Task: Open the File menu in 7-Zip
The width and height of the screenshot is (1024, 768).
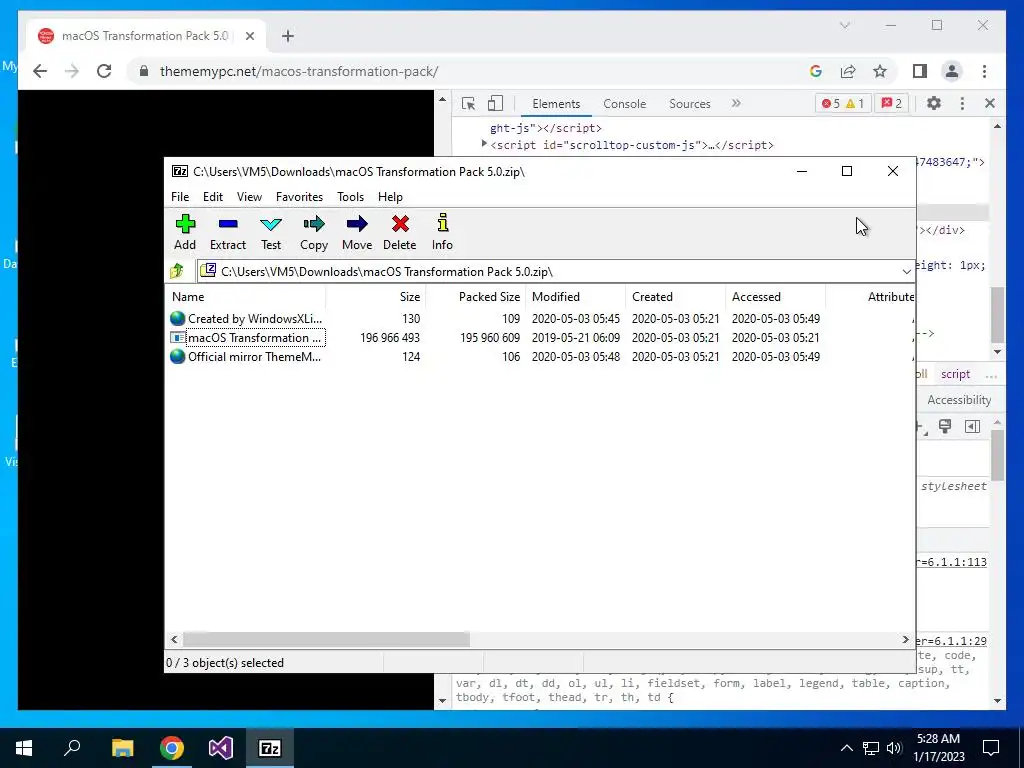Action: pos(180,197)
